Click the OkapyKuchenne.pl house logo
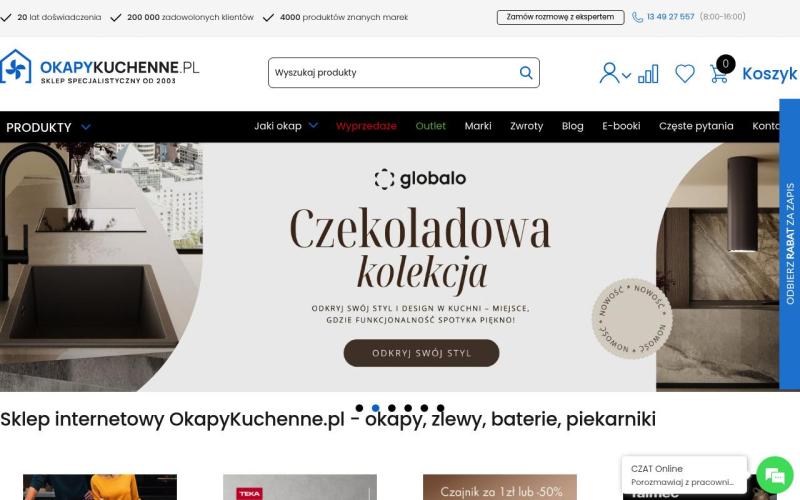The image size is (800, 500). (x=15, y=66)
